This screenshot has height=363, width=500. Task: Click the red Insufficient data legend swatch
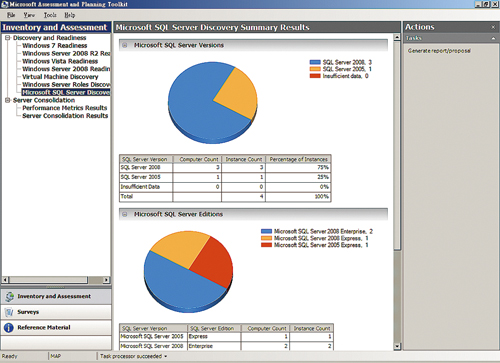(315, 76)
